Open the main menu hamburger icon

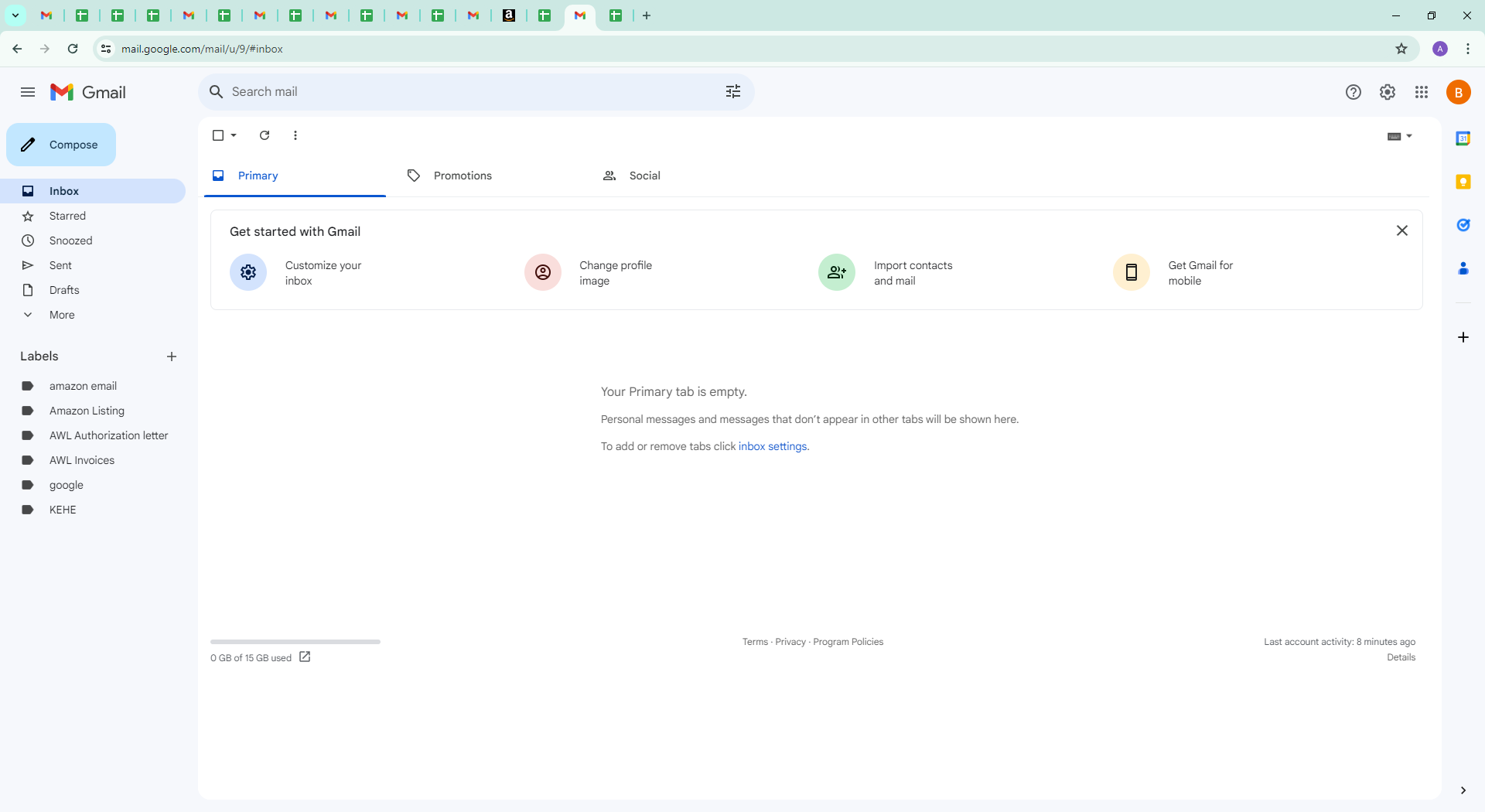tap(28, 92)
